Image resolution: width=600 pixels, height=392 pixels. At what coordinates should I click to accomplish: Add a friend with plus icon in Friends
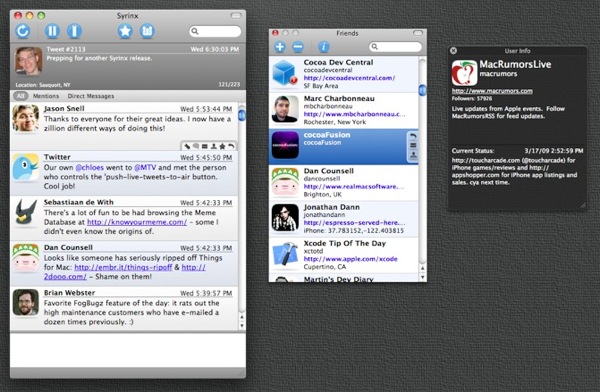click(280, 47)
